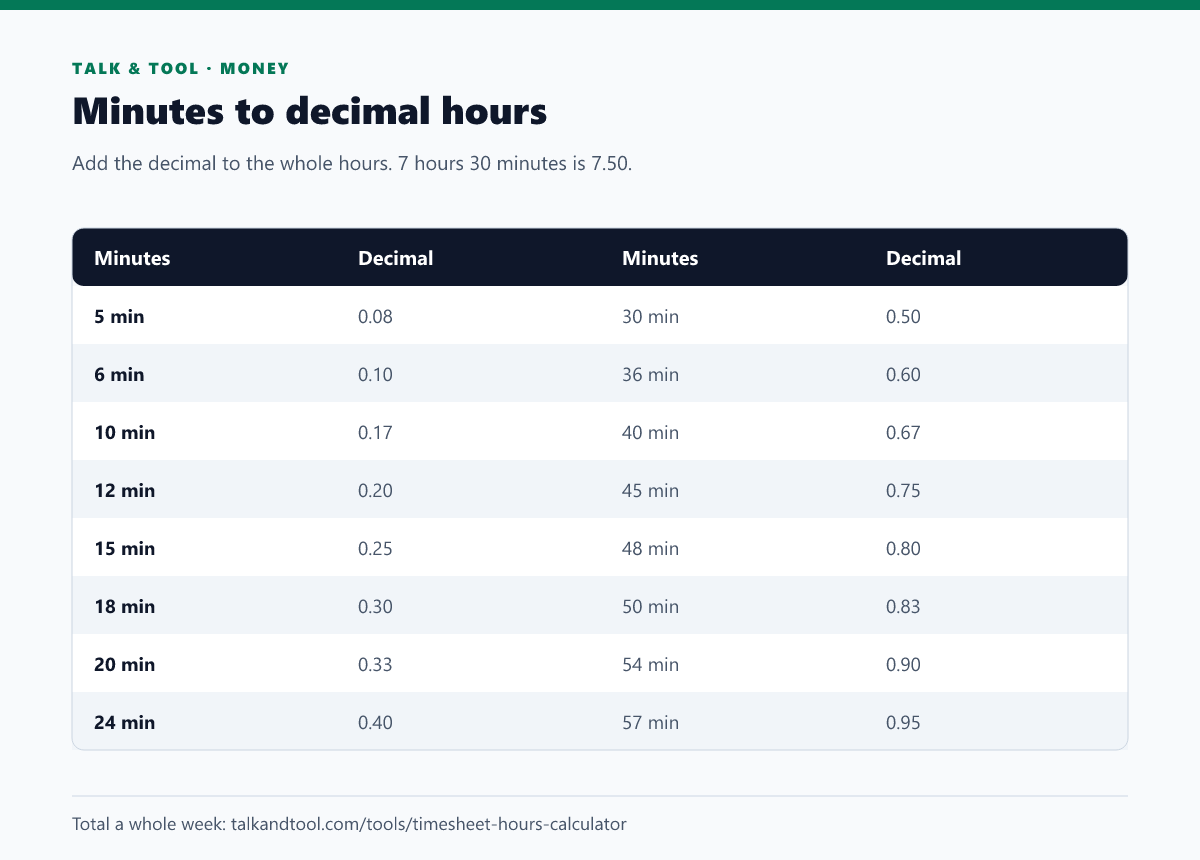Select the '18 min' cell
The image size is (1200, 860).
click(x=125, y=607)
